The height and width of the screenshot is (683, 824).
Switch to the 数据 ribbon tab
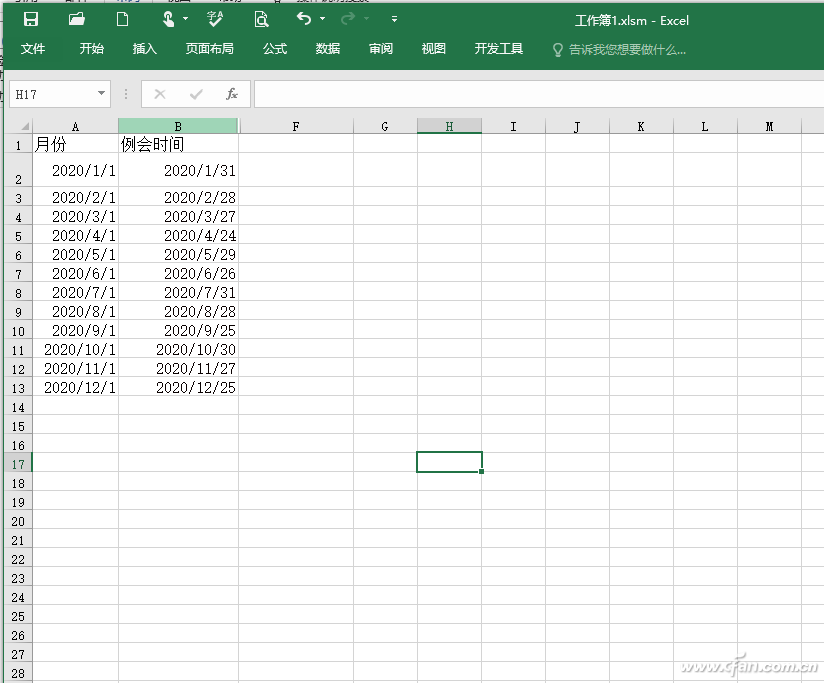tap(328, 49)
